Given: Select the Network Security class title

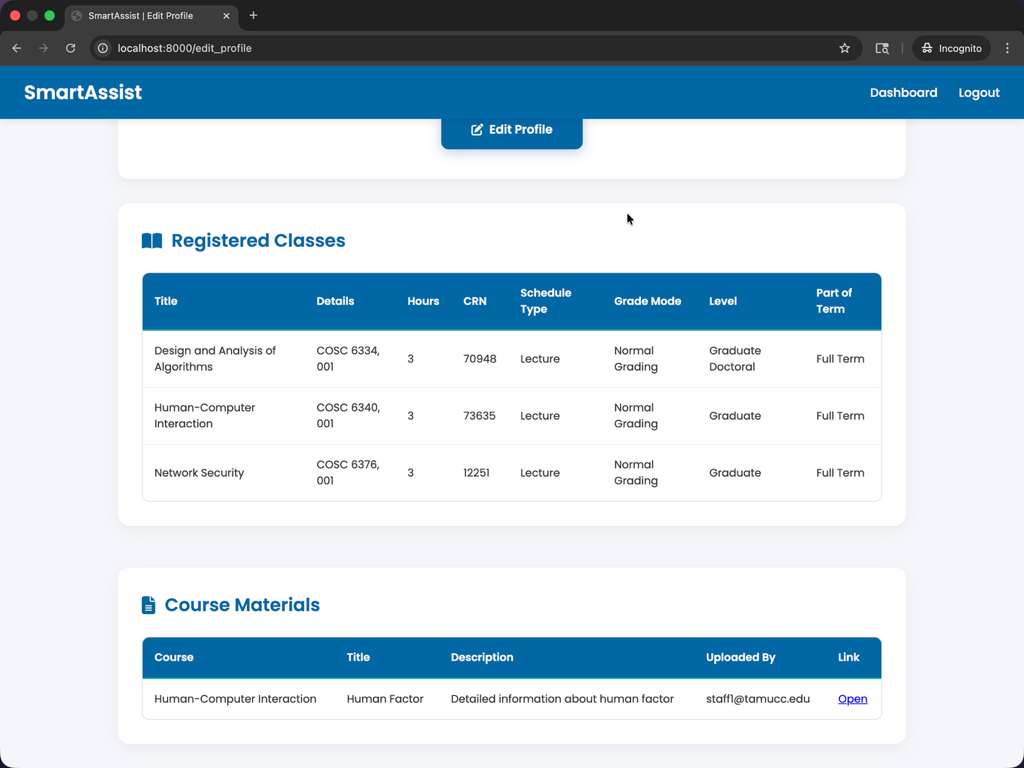Looking at the screenshot, I should [199, 473].
